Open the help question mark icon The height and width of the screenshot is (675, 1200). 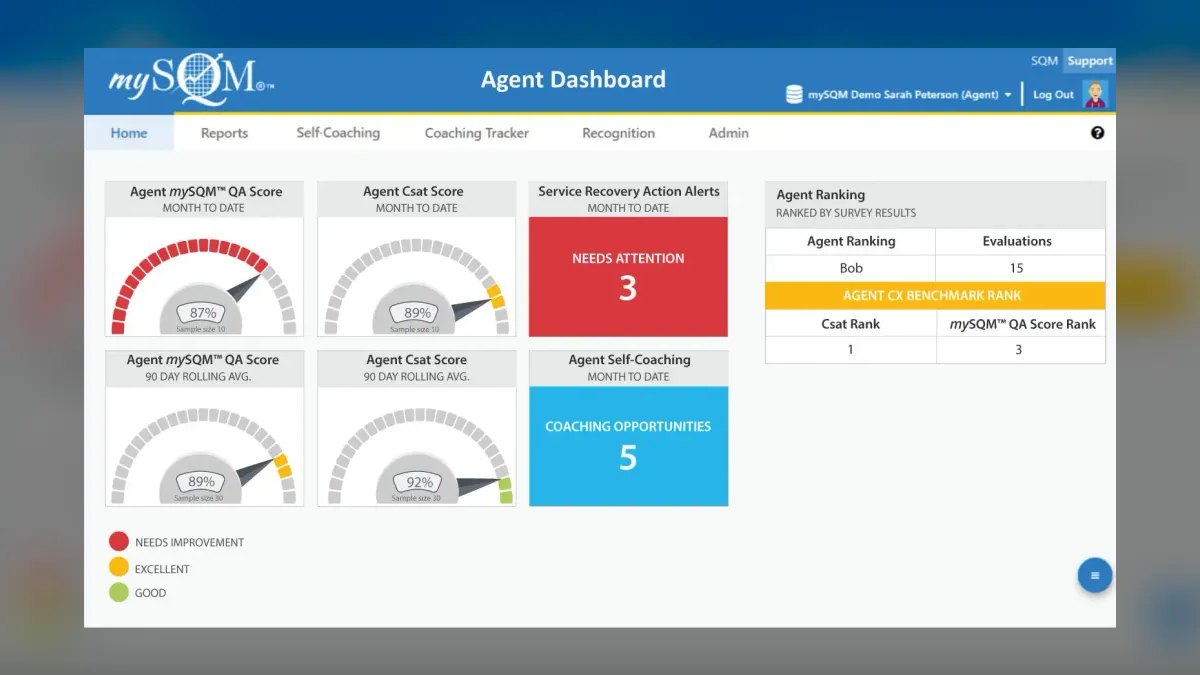coord(1097,133)
